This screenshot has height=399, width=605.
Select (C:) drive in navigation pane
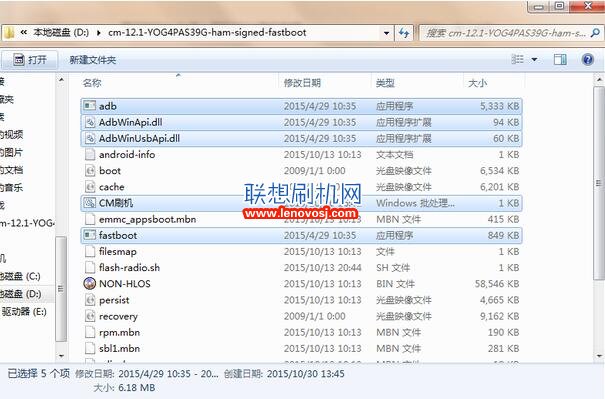tap(20, 276)
